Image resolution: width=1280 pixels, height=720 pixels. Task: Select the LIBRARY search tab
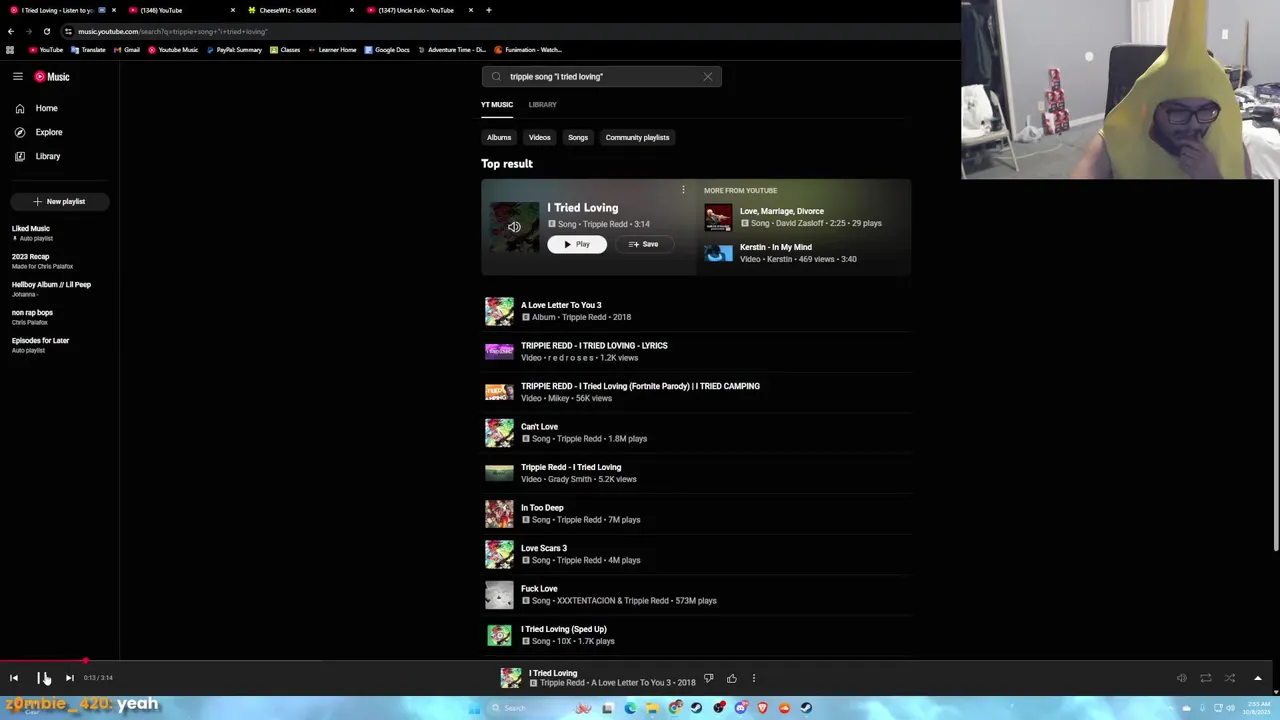[543, 104]
